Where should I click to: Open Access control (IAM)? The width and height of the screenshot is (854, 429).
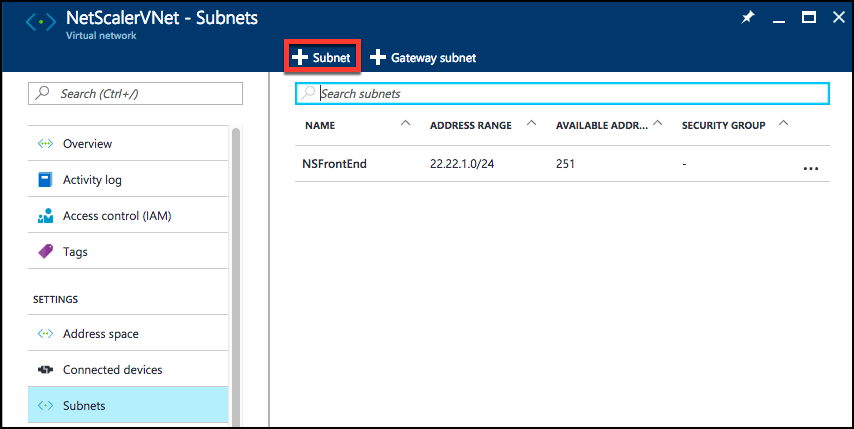(x=128, y=216)
